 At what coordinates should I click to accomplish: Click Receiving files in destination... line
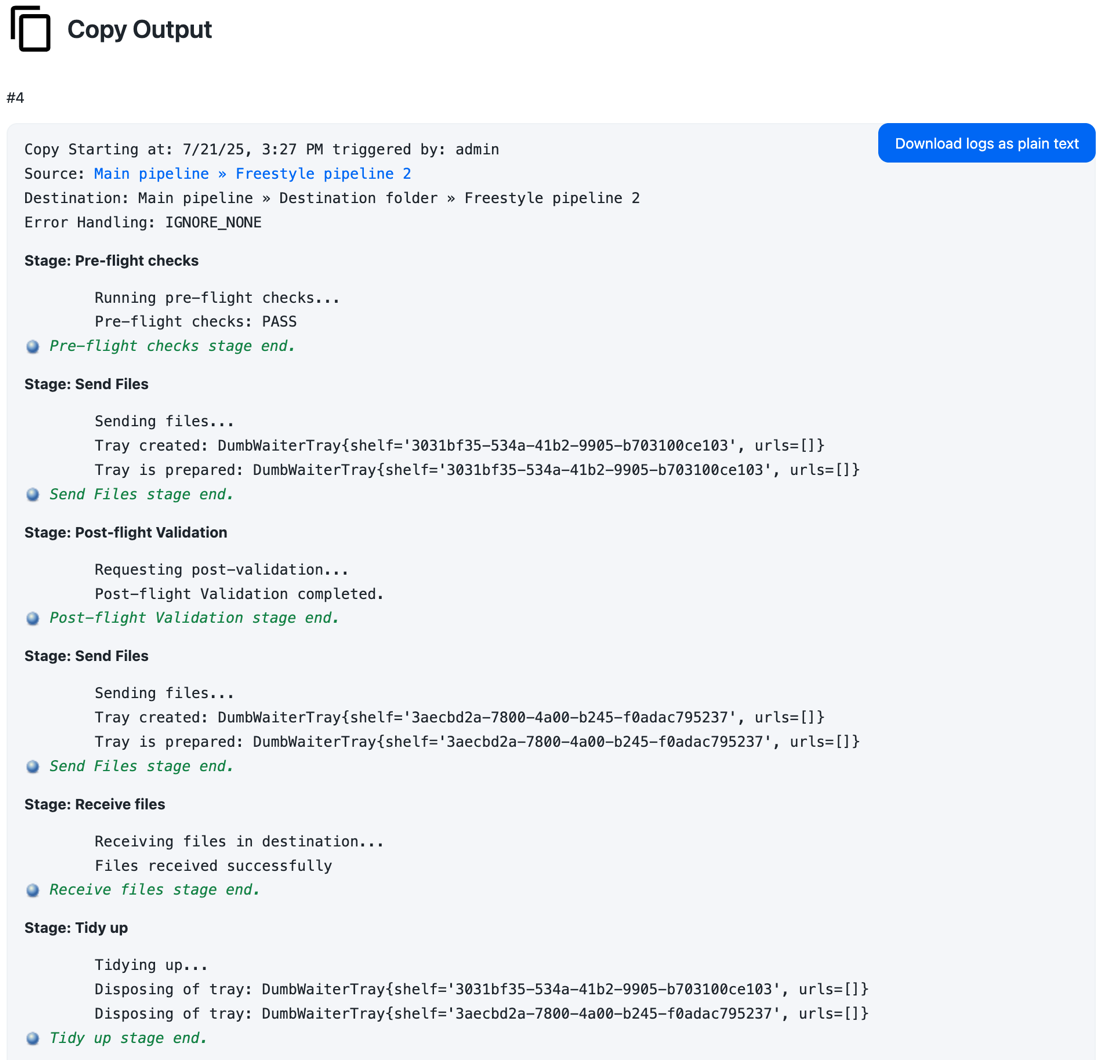click(239, 841)
